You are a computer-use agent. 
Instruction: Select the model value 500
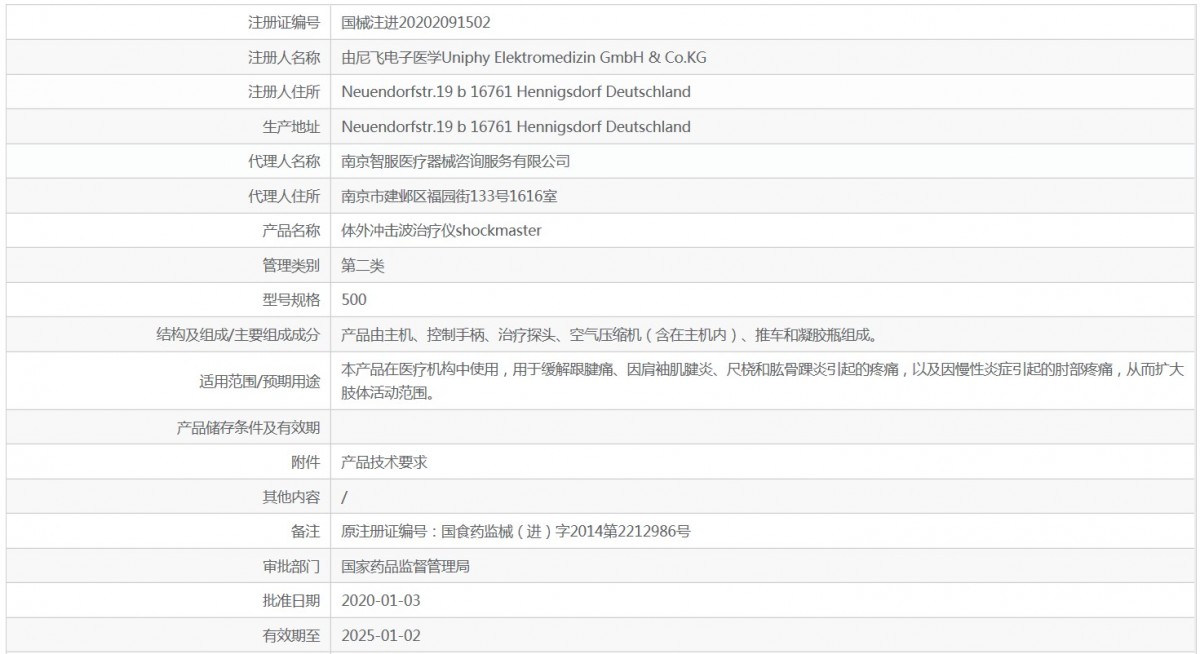click(x=354, y=299)
